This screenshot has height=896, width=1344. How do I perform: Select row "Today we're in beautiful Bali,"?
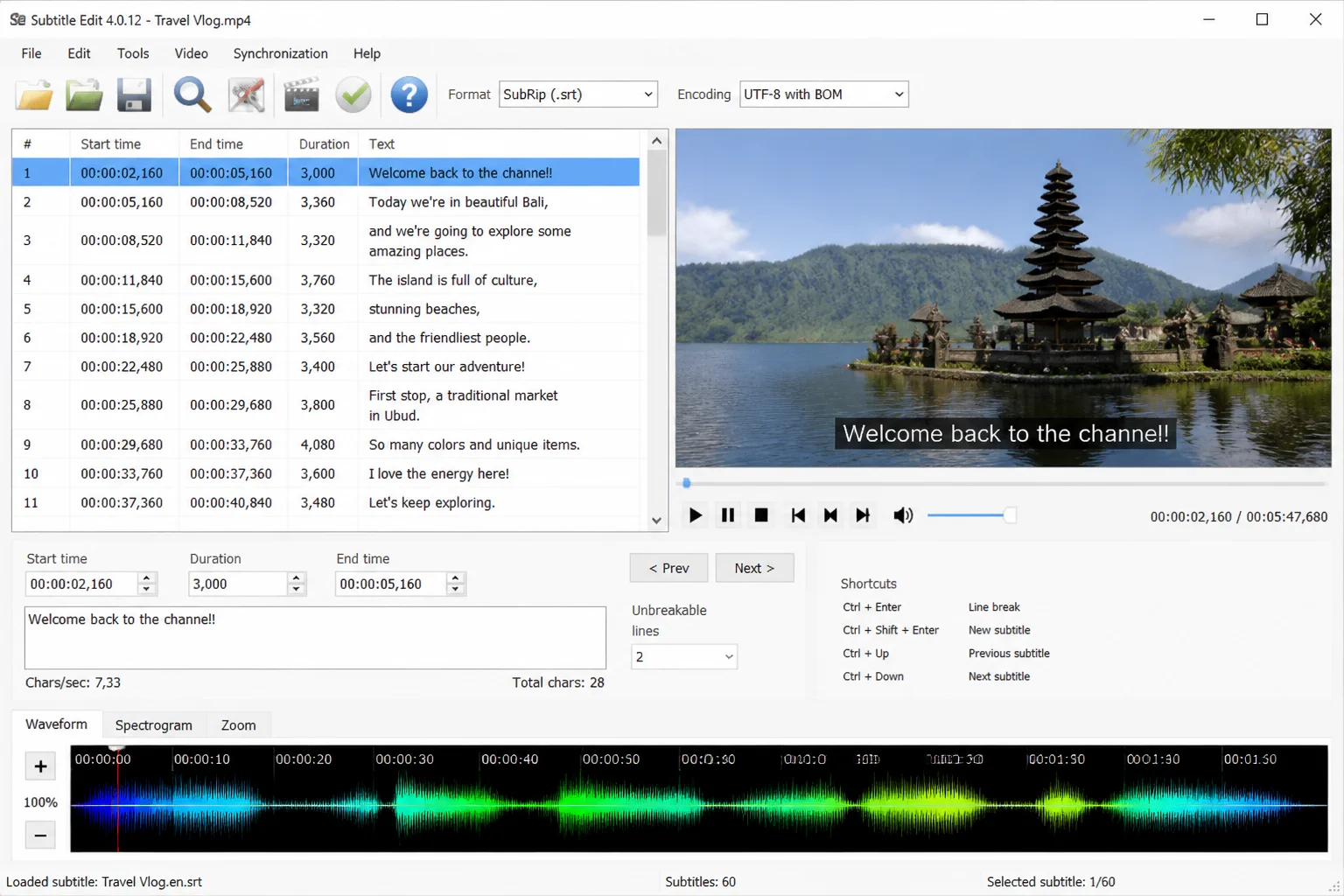click(x=325, y=202)
